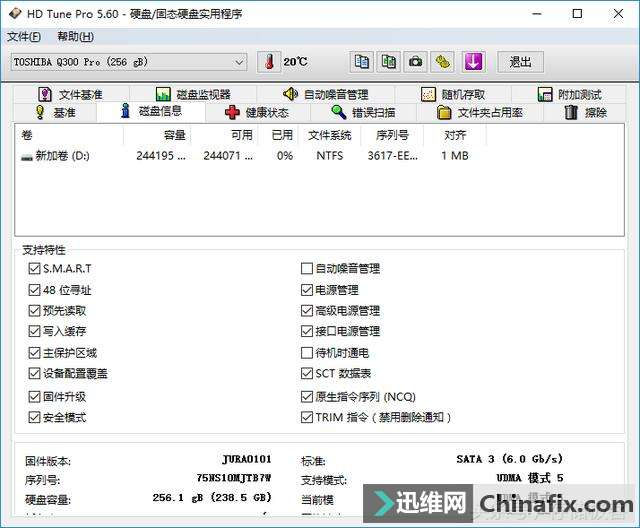Click the UDMA 模式 5 supported mode value

(530, 478)
